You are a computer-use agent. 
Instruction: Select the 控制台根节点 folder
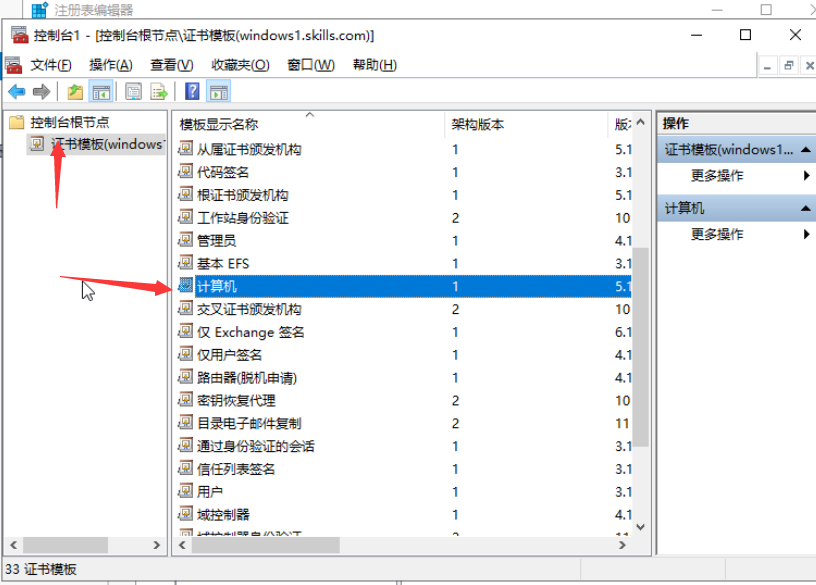[69, 122]
